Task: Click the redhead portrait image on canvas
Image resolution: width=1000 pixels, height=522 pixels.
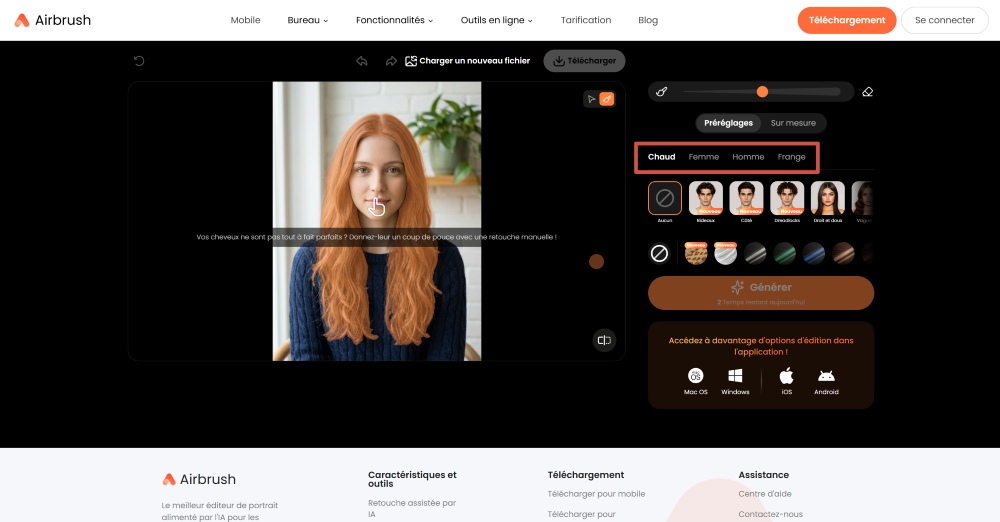Action: tap(377, 221)
